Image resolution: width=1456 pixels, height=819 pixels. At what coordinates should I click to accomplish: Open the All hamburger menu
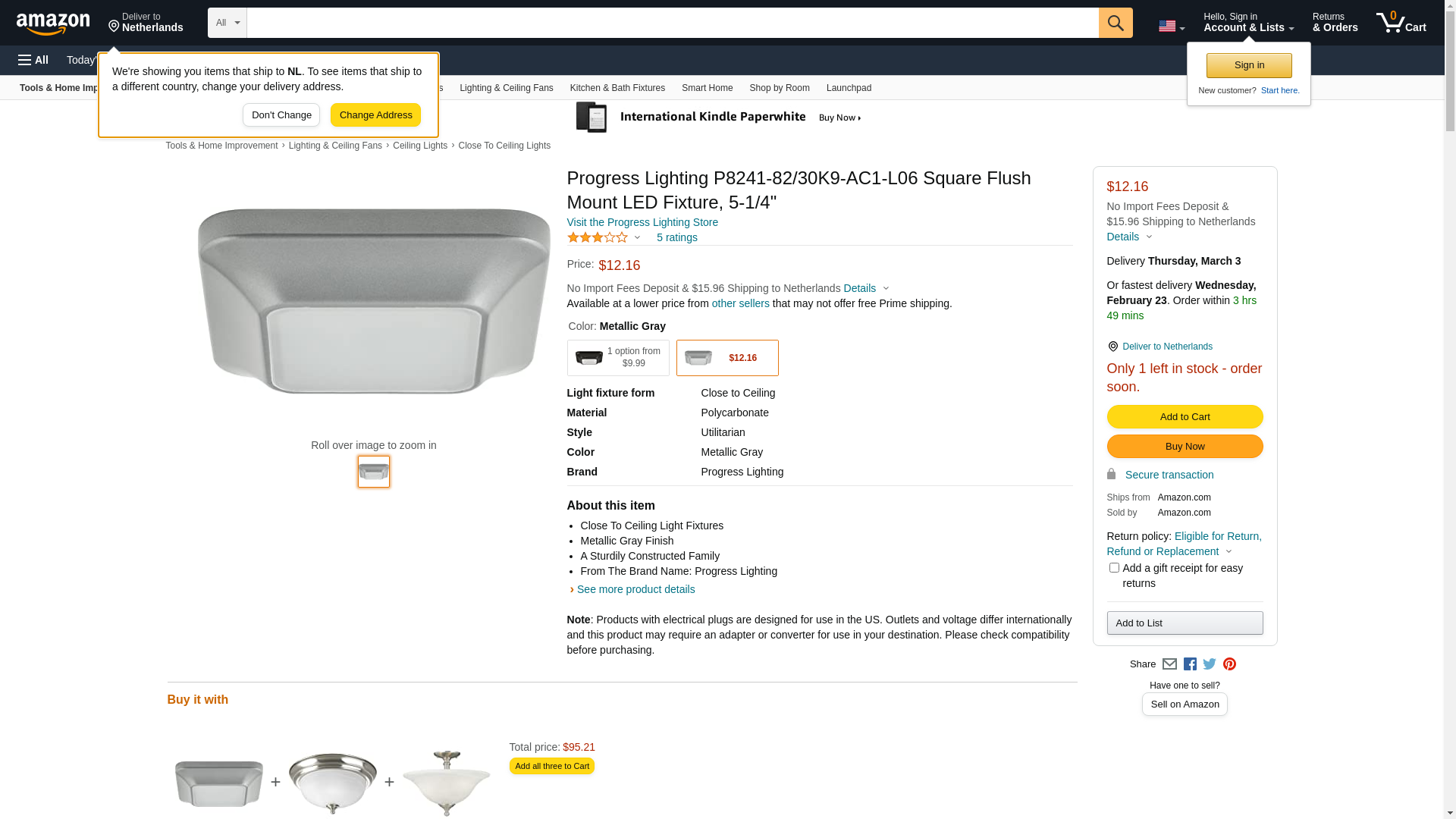coord(33,60)
